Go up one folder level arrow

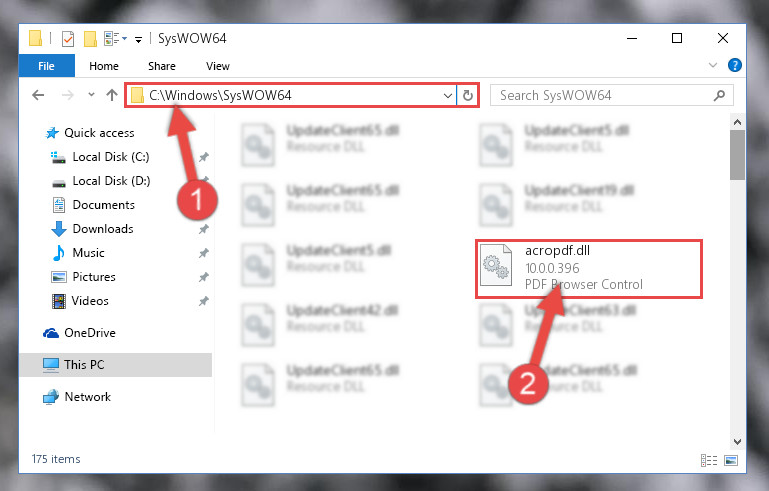pos(112,95)
